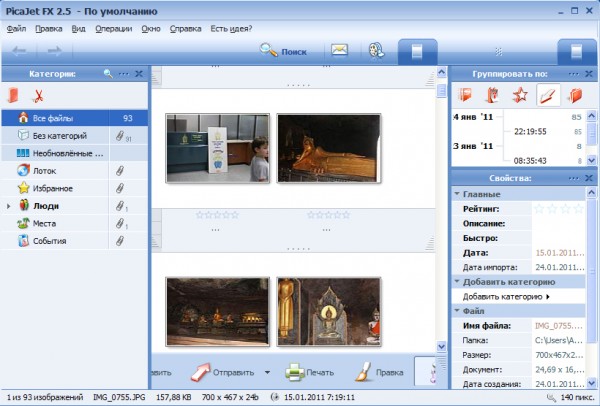Click the Поиск search button
Image resolution: width=600 pixels, height=406 pixels.
(x=284, y=49)
